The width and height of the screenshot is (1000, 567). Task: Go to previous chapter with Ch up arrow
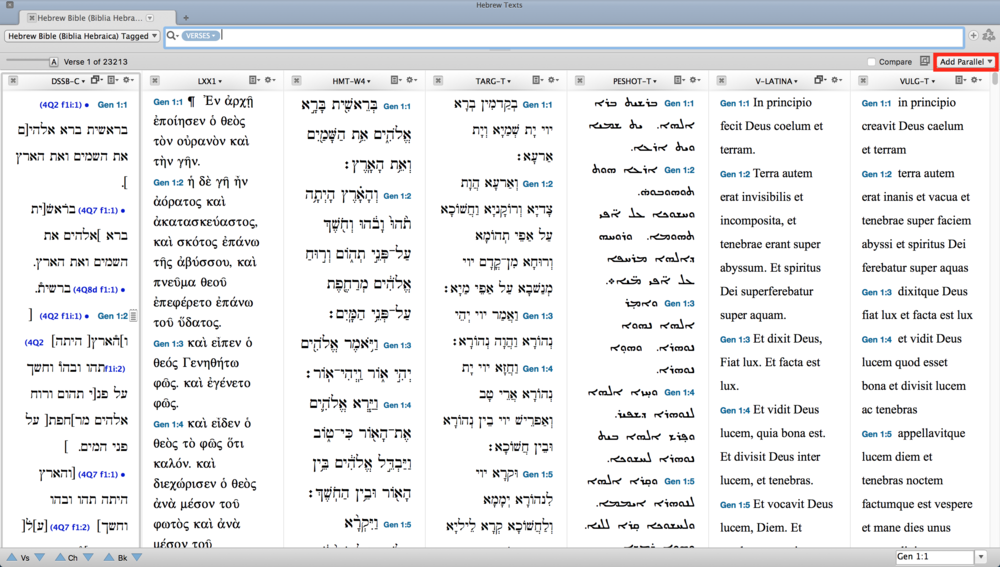pos(61,557)
